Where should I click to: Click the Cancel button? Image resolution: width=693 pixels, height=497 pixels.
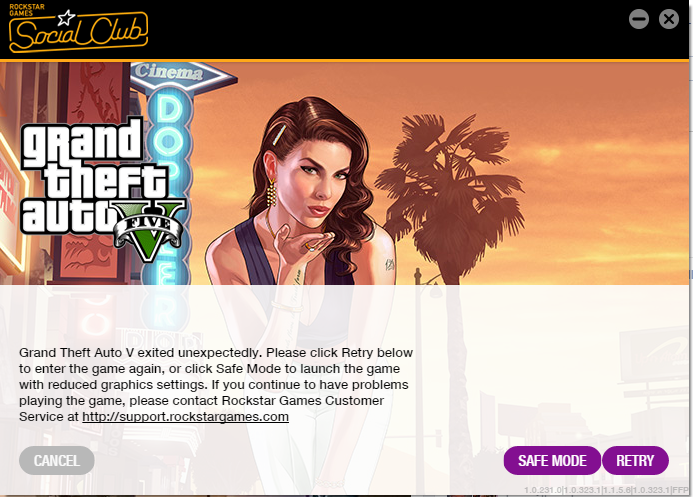pos(57,460)
